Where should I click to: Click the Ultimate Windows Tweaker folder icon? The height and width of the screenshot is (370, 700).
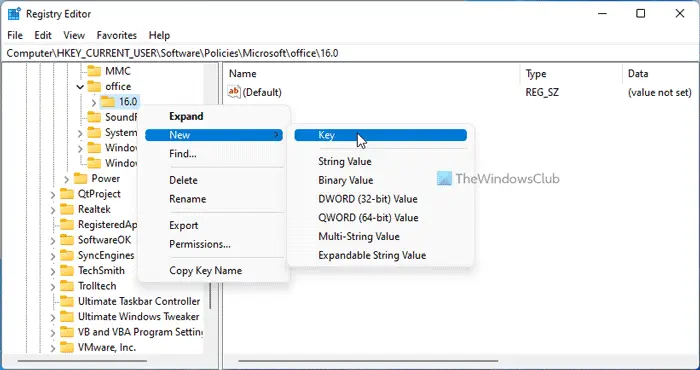[67, 317]
